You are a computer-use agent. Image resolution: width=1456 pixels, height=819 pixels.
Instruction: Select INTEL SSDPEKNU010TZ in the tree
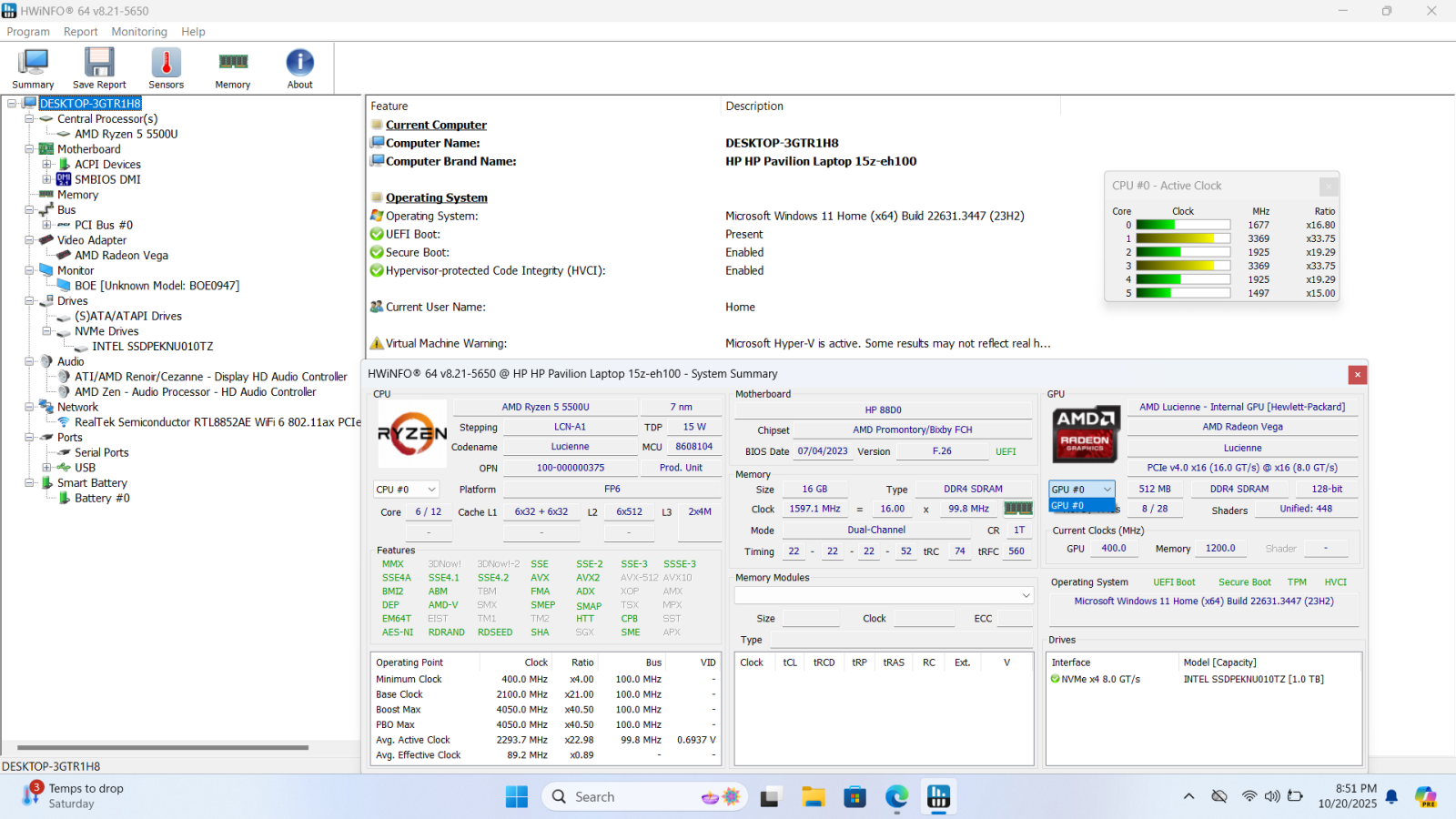tap(152, 347)
